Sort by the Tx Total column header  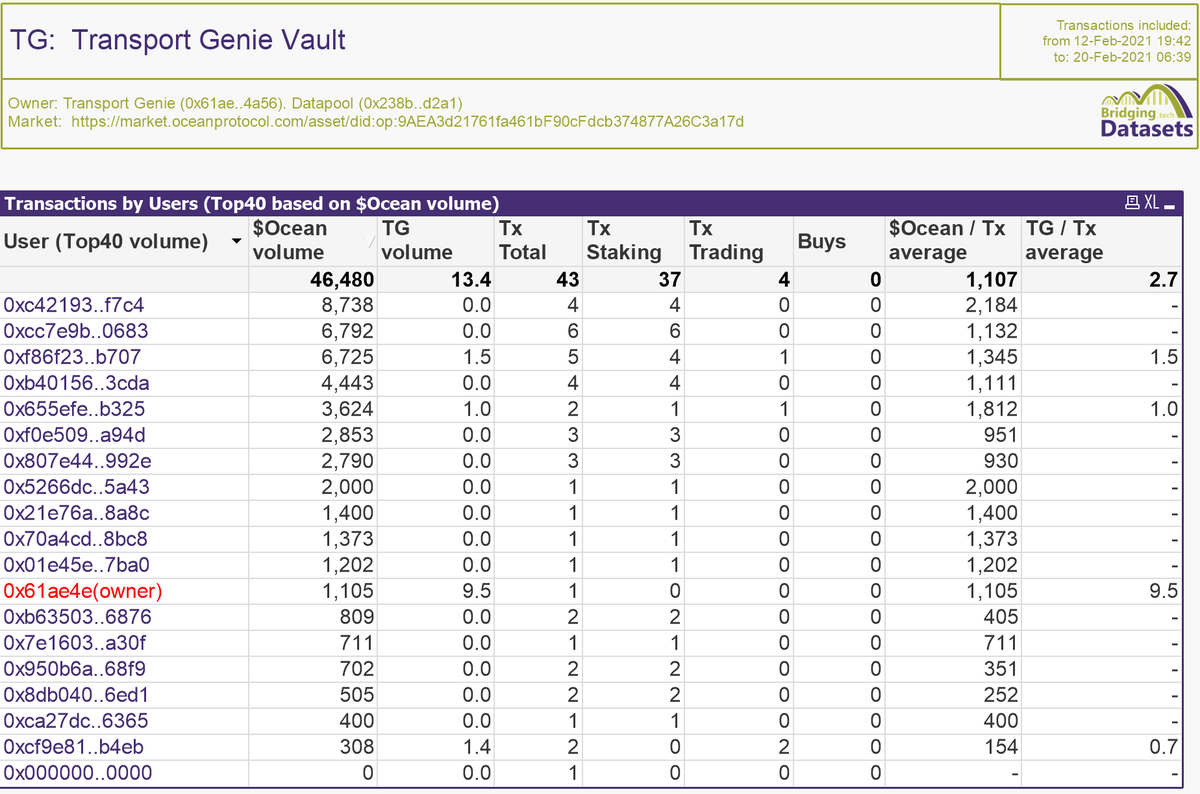[538, 240]
